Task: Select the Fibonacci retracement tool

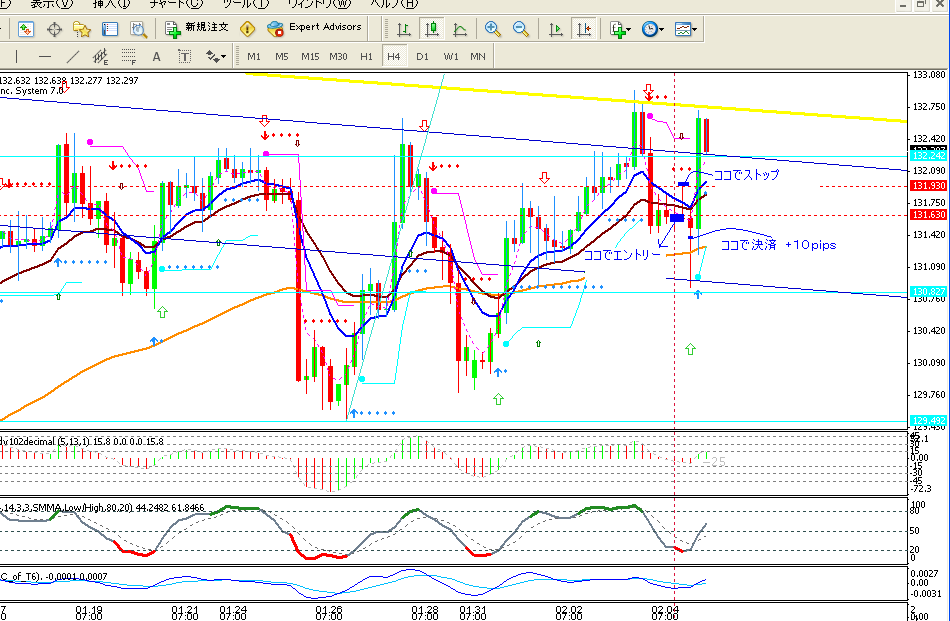Action: (128, 57)
